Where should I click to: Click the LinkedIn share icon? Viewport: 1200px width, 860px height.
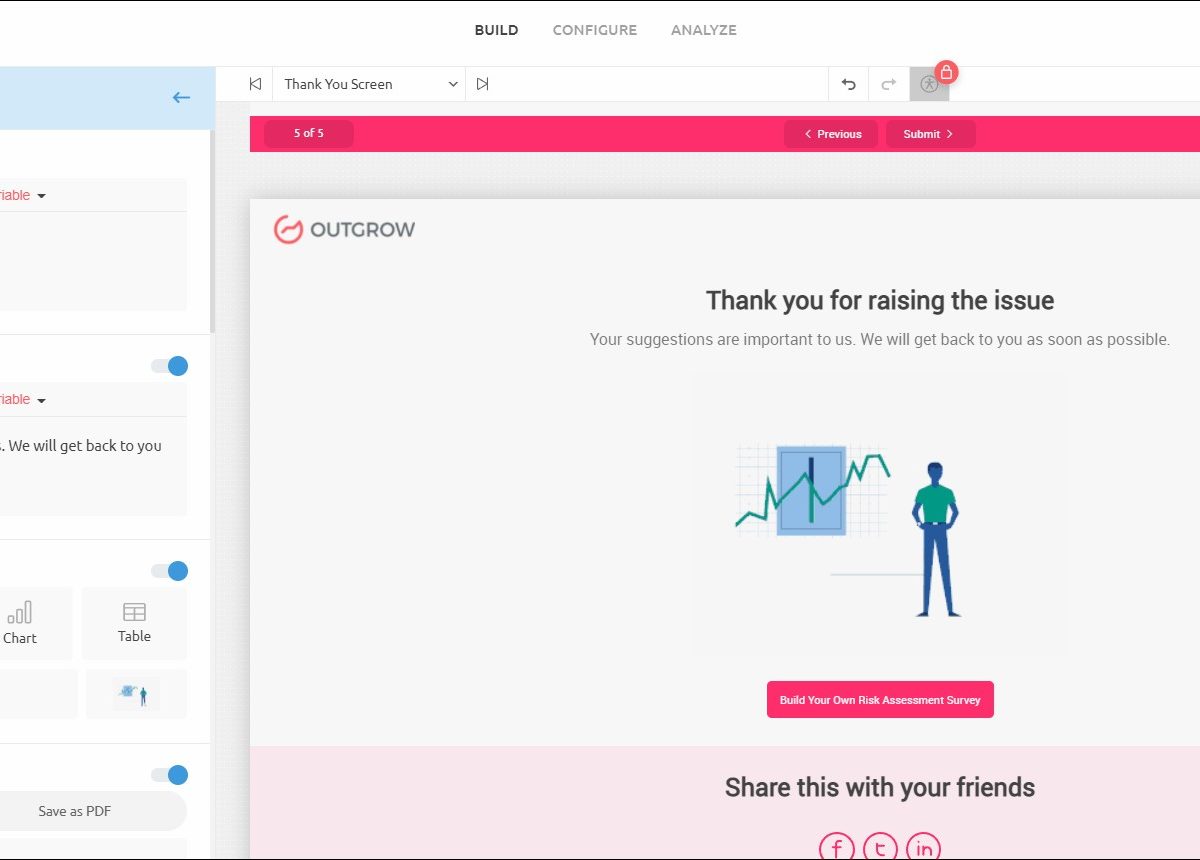[923, 848]
